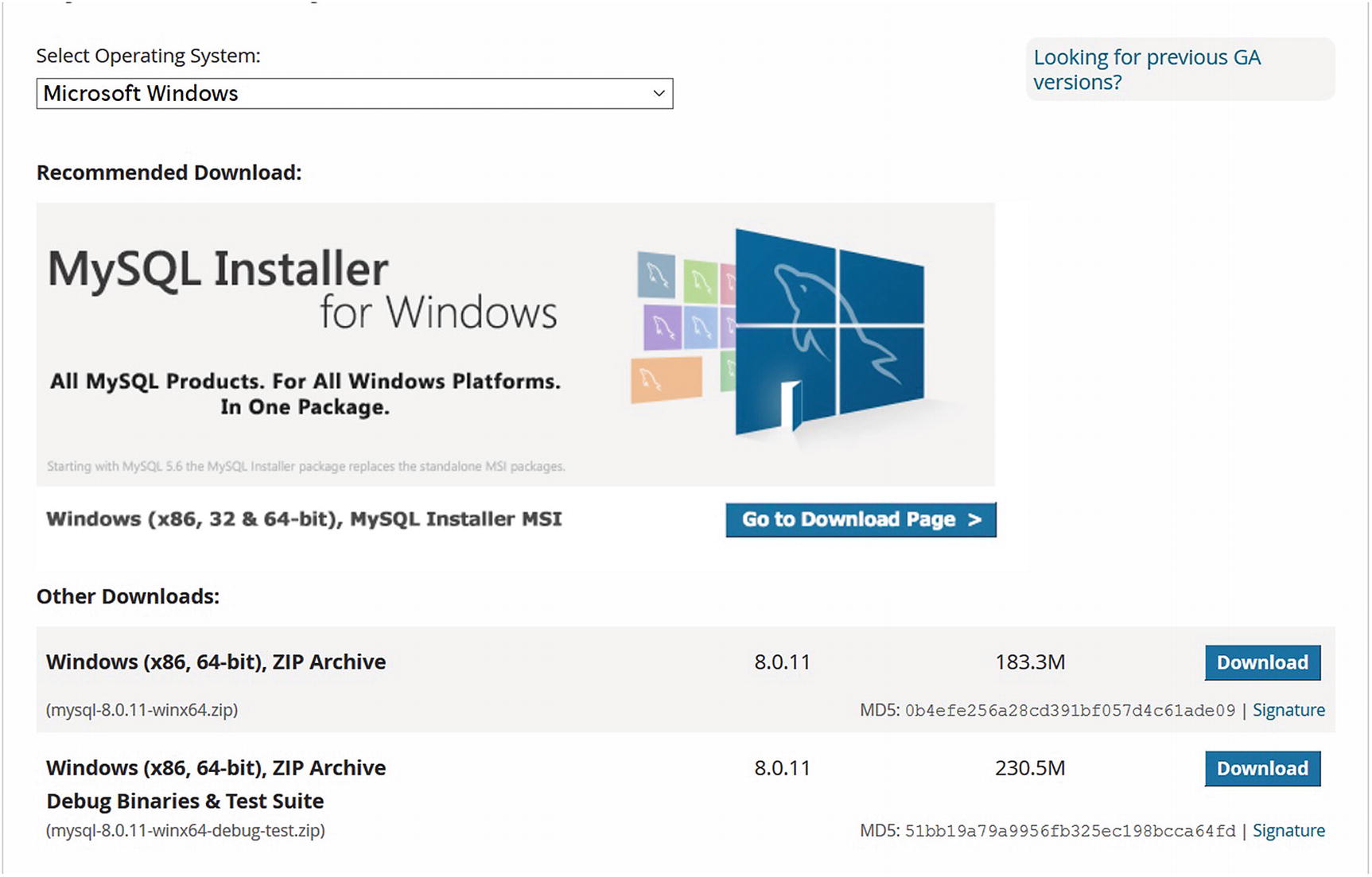Click filename (mysql-8.0.11-winx64-debug-test.zip)

[x=185, y=830]
